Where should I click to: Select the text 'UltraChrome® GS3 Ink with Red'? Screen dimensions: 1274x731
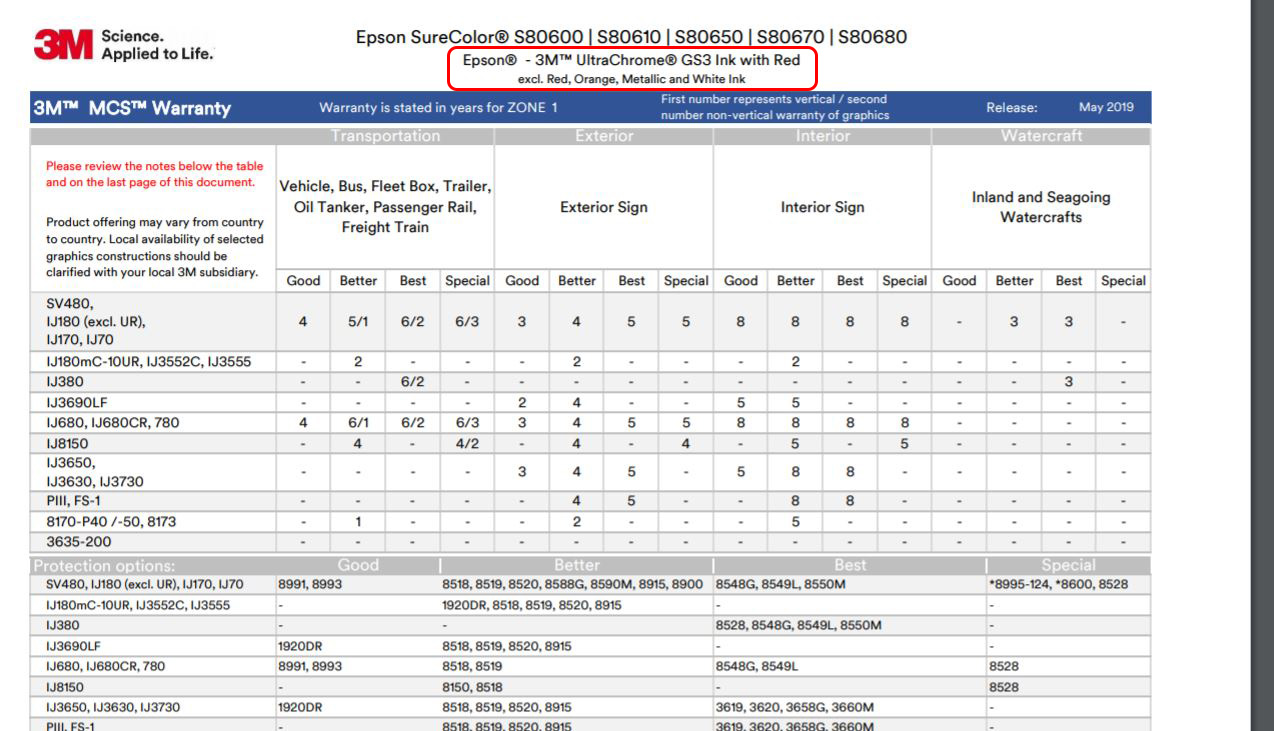click(x=689, y=60)
